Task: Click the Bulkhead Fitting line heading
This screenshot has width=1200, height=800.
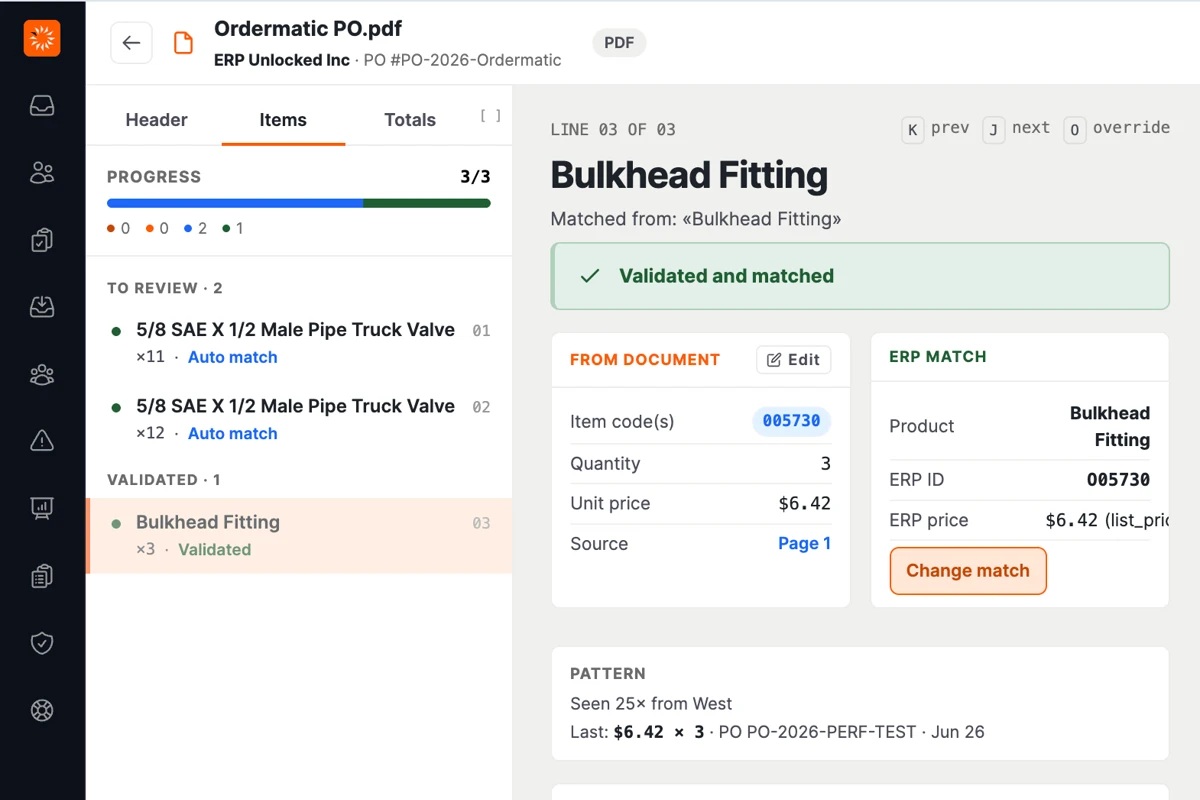Action: point(689,175)
